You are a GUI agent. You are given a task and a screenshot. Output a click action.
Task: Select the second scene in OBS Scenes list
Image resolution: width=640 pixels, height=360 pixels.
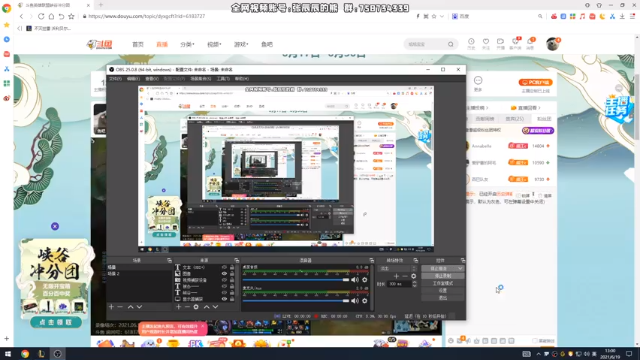tap(139, 274)
